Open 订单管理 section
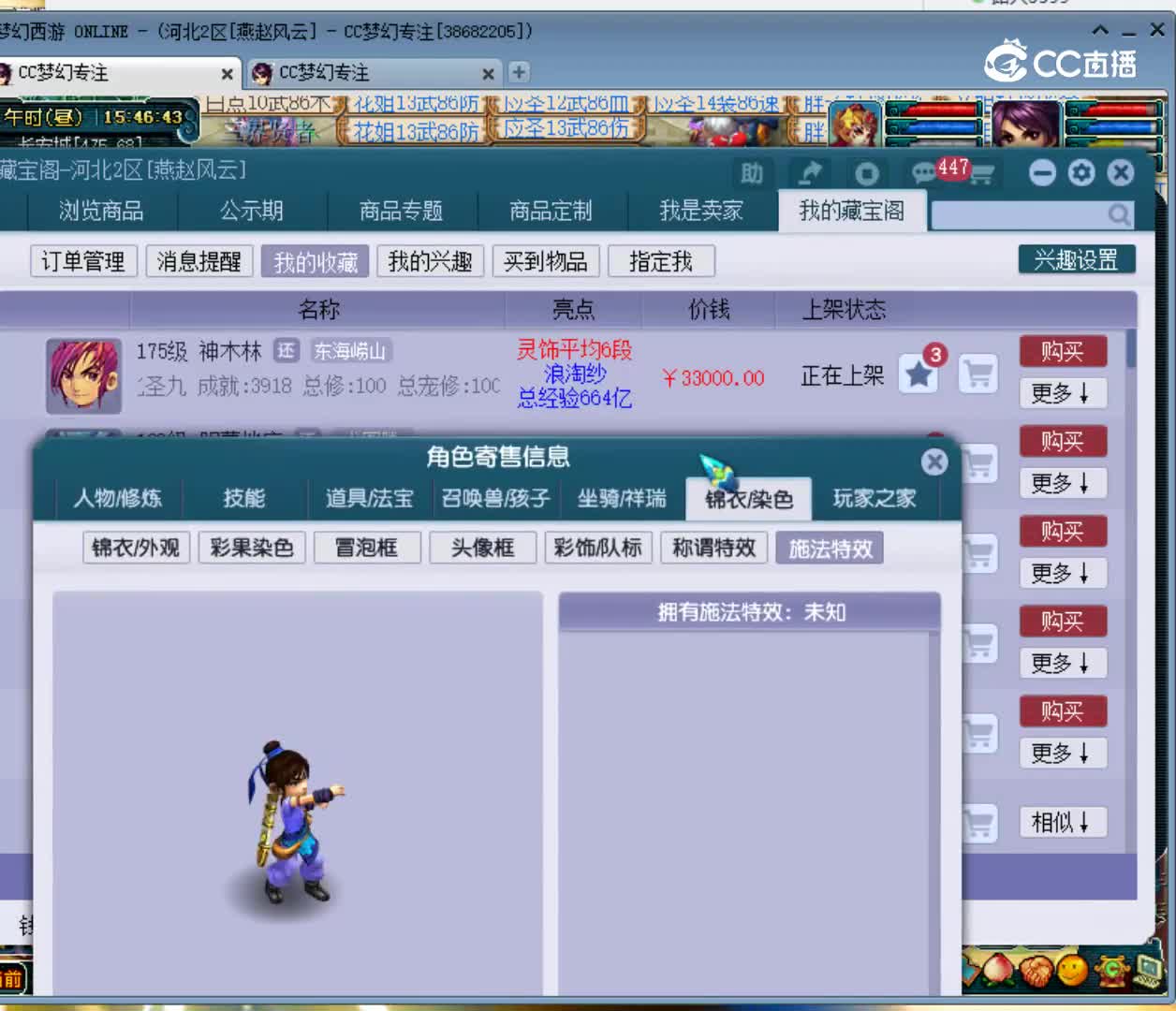1176x1011 pixels. [83, 261]
